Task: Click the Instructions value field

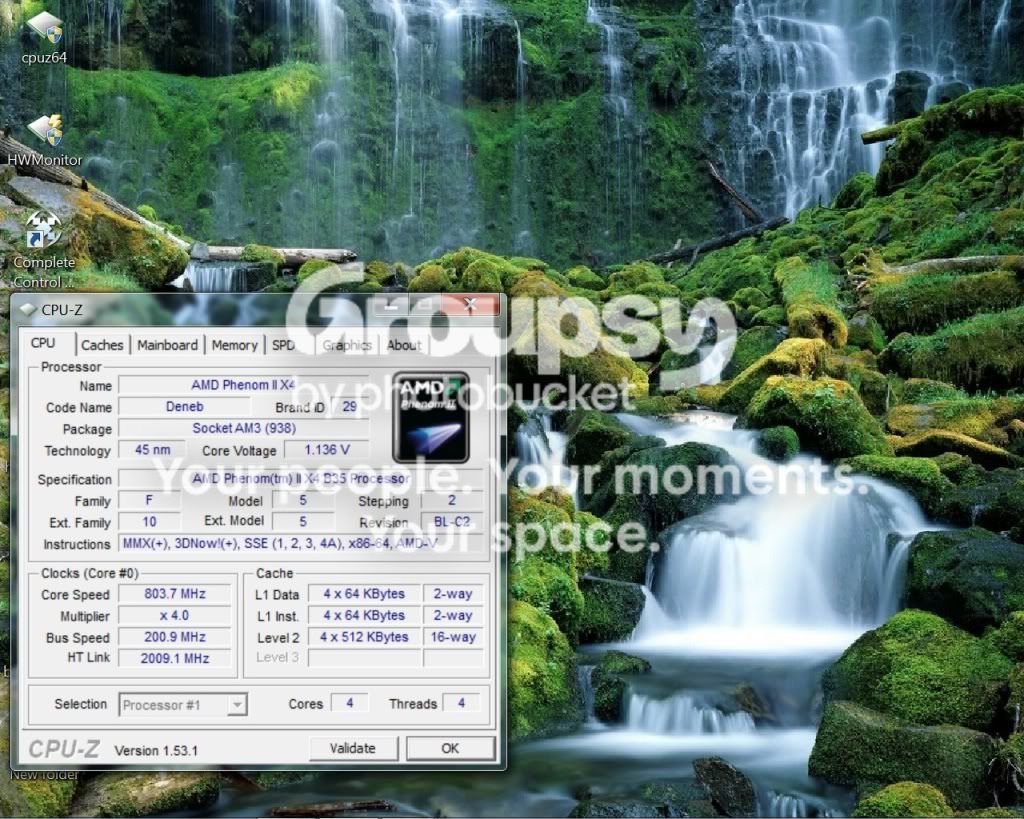Action: pos(301,543)
